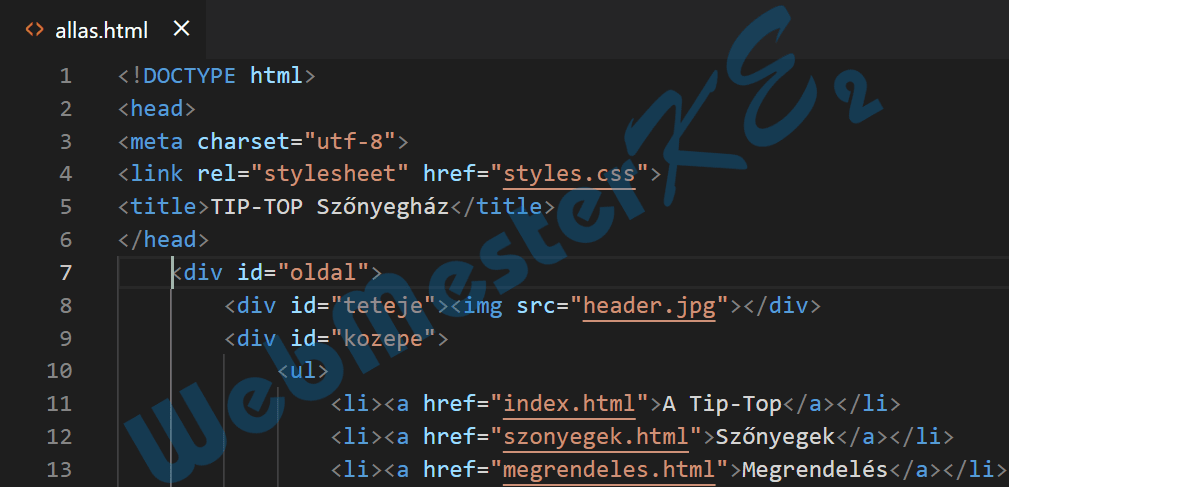Click line number 13 in the gutter
The width and height of the screenshot is (1200, 487).
pyautogui.click(x=60, y=470)
